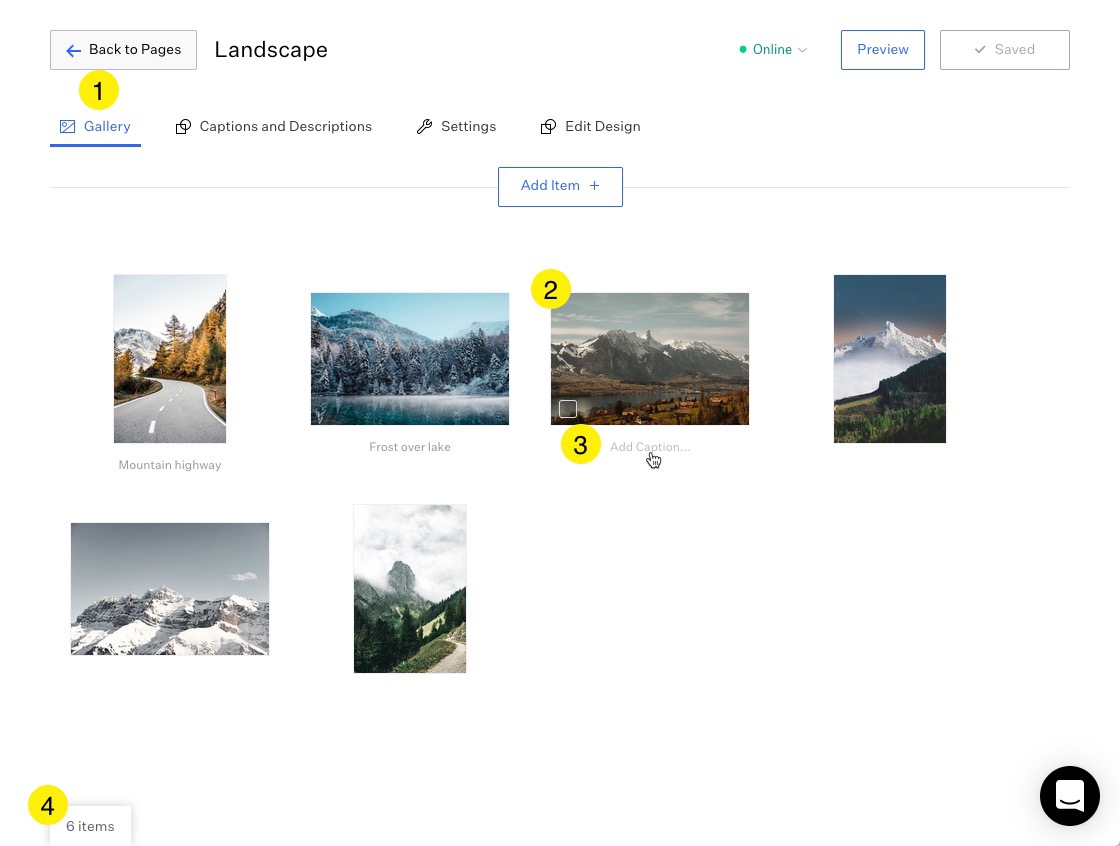Edit the 'Frost over lake' caption
This screenshot has height=846, width=1120.
tap(410, 447)
